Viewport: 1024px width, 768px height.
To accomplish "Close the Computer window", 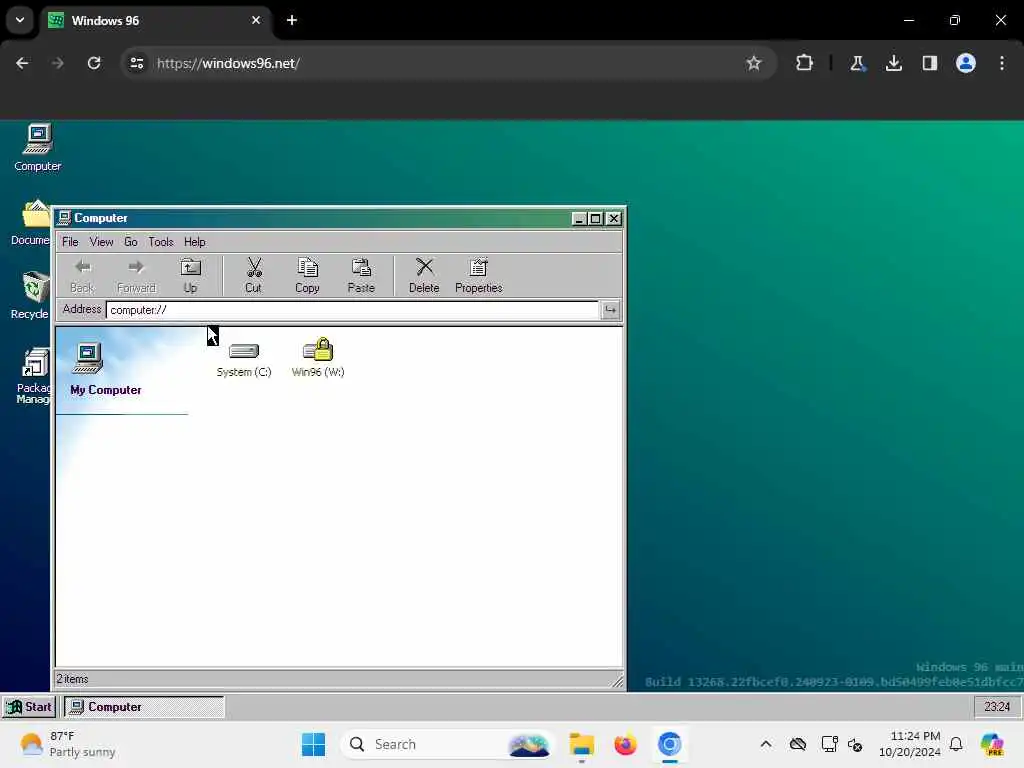I will (x=614, y=218).
